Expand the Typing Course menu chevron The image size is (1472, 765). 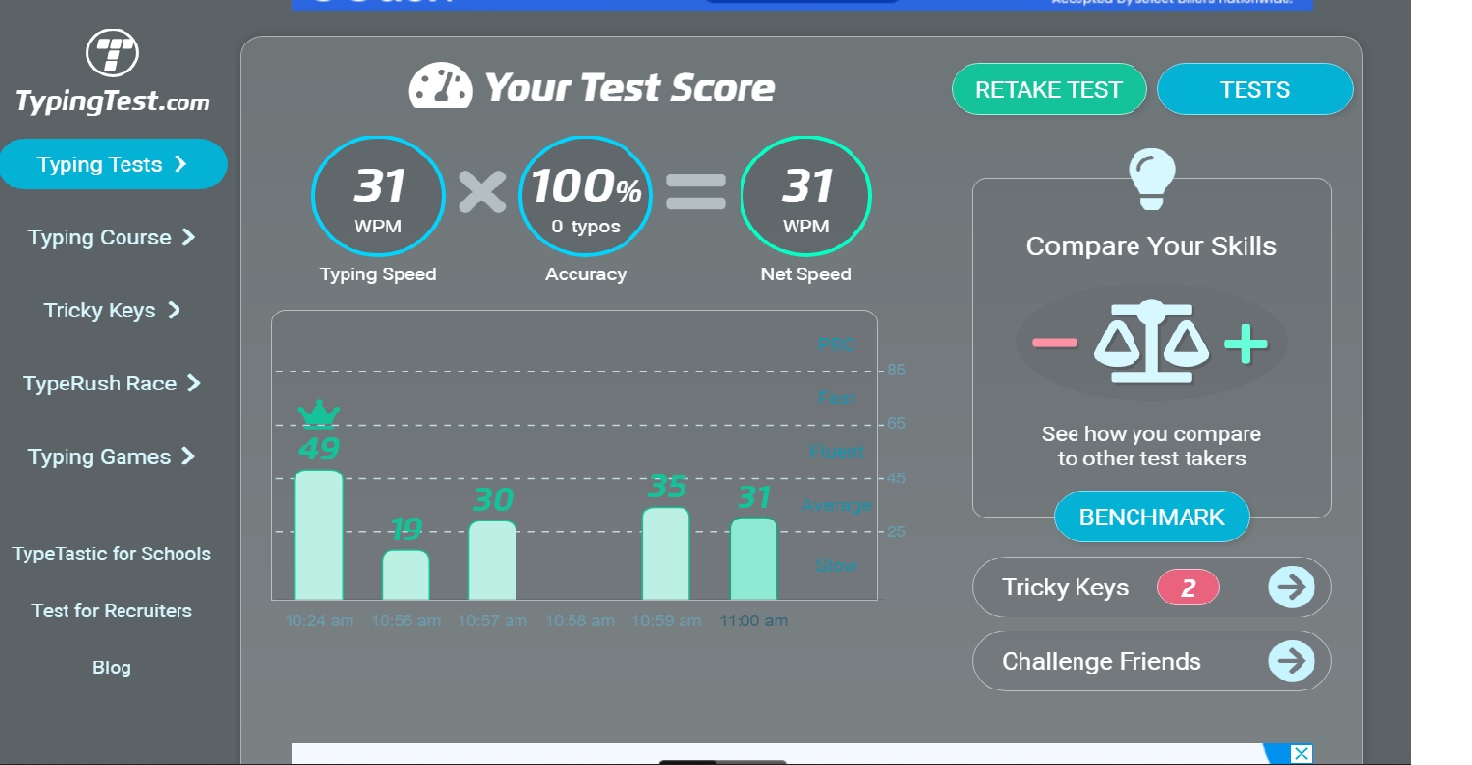(188, 237)
